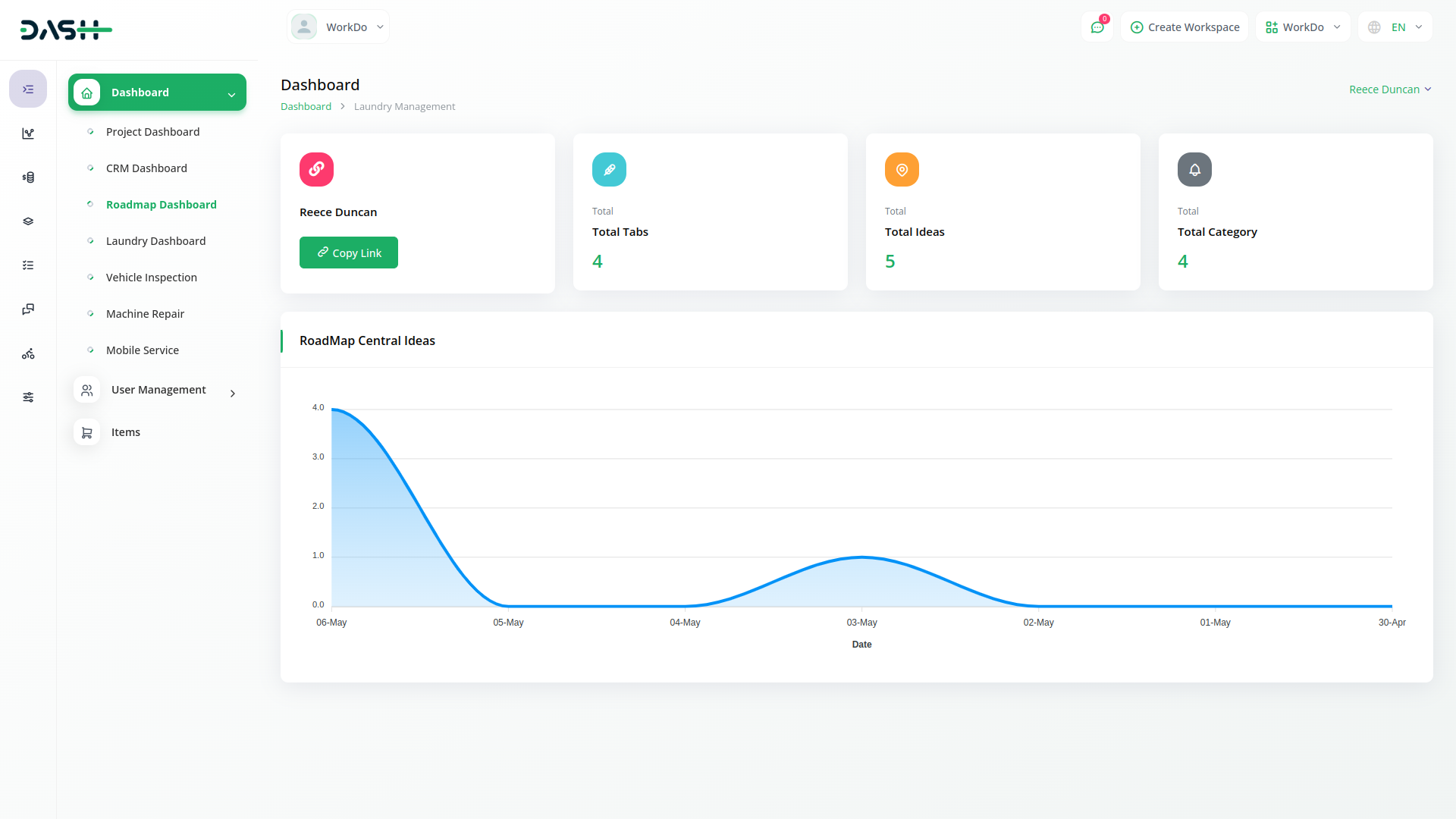1456x819 pixels.
Task: Select the stacked layers sidebar icon
Action: tap(28, 221)
